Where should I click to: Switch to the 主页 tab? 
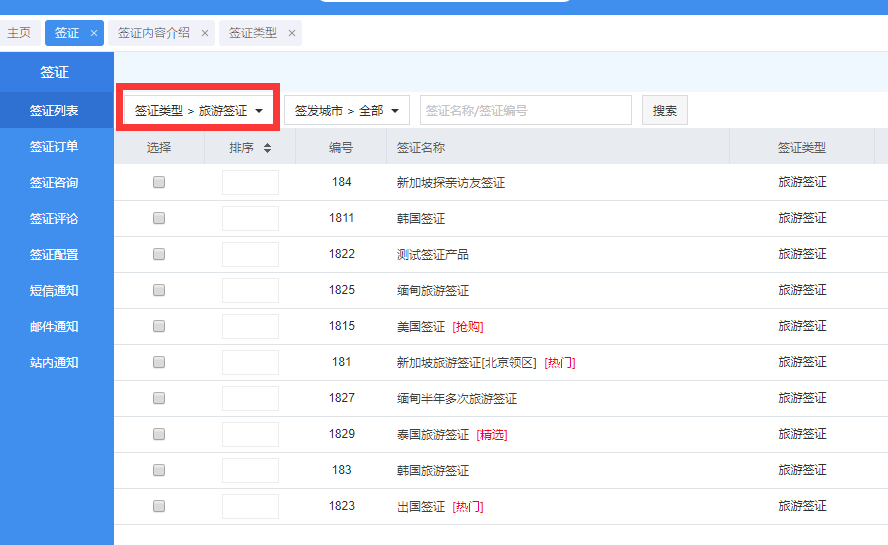tap(19, 33)
